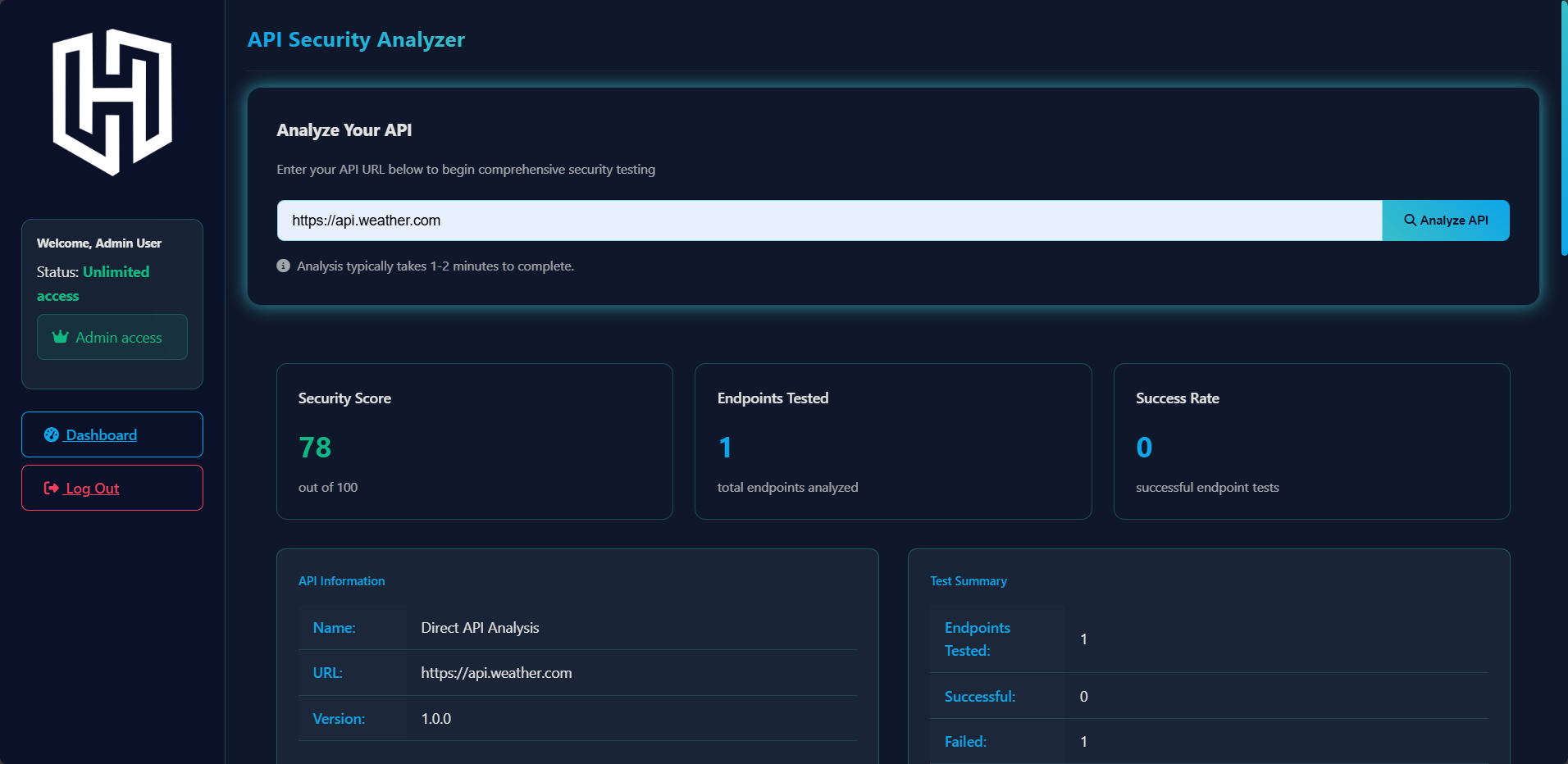Screen dimensions: 1568x764
Task: Click the 'total endpoints analyzed' caption
Action: coord(787,487)
